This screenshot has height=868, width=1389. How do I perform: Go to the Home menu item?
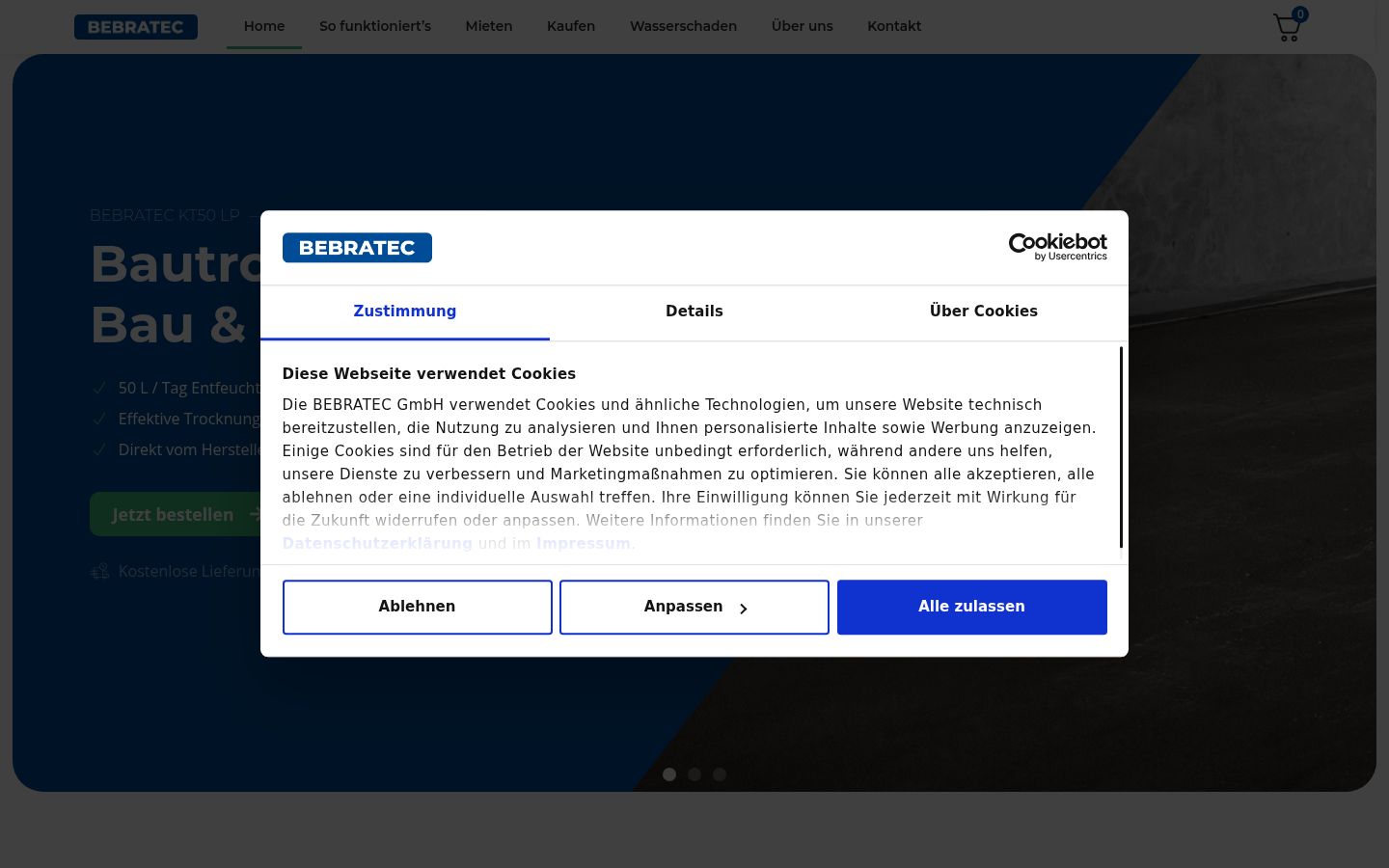coord(264,26)
